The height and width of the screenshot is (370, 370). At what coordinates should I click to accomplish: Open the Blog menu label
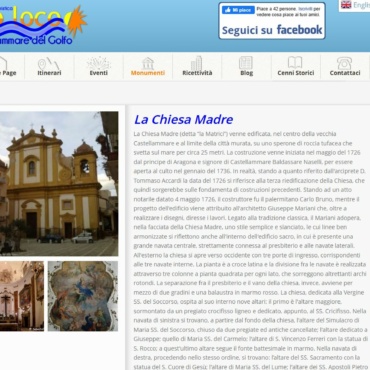tap(247, 73)
